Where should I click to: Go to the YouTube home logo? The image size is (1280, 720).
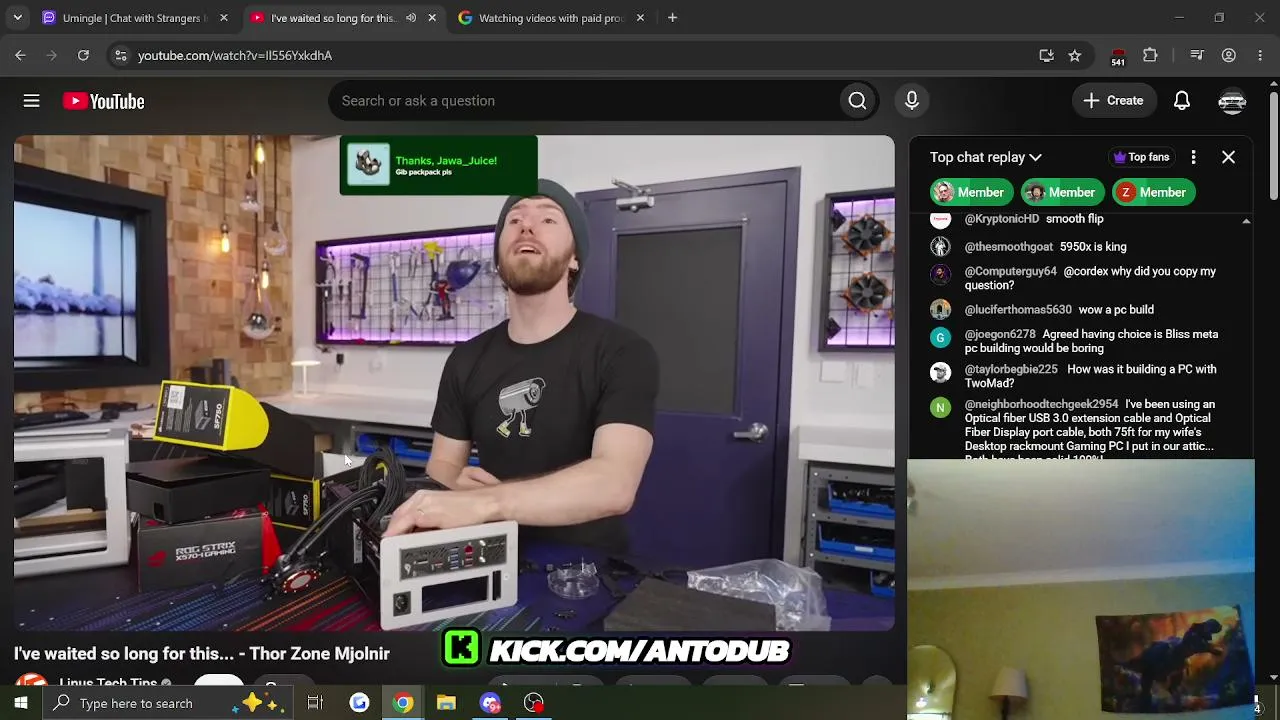coord(104,101)
